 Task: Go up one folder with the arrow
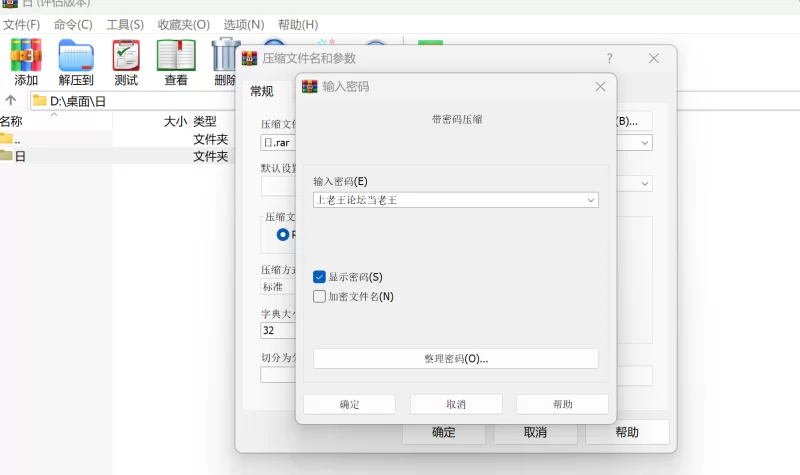tap(11, 100)
